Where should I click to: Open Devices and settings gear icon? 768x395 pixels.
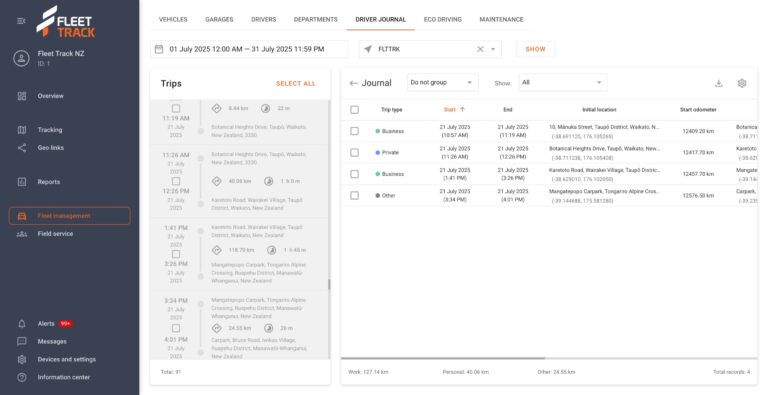22,359
